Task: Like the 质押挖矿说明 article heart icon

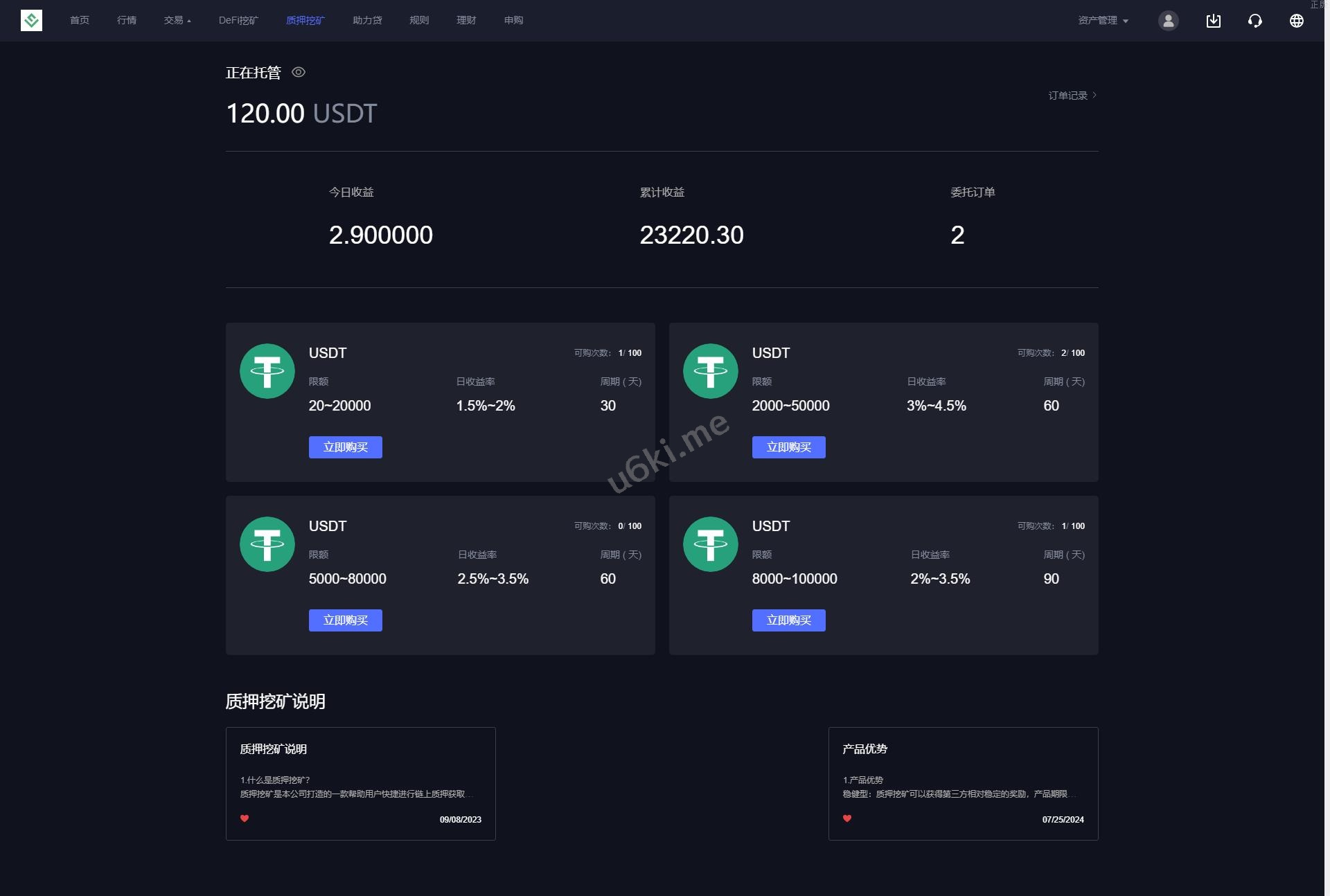Action: (245, 818)
